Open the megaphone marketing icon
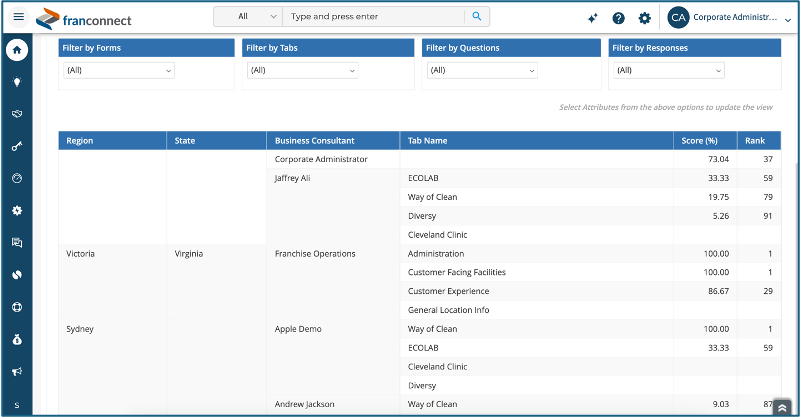 (x=17, y=372)
